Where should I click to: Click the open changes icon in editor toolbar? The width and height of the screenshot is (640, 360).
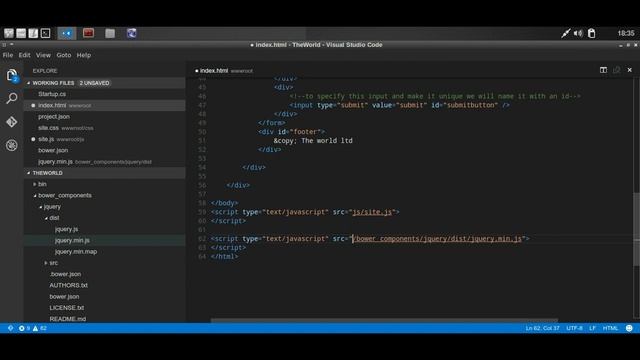click(x=616, y=70)
